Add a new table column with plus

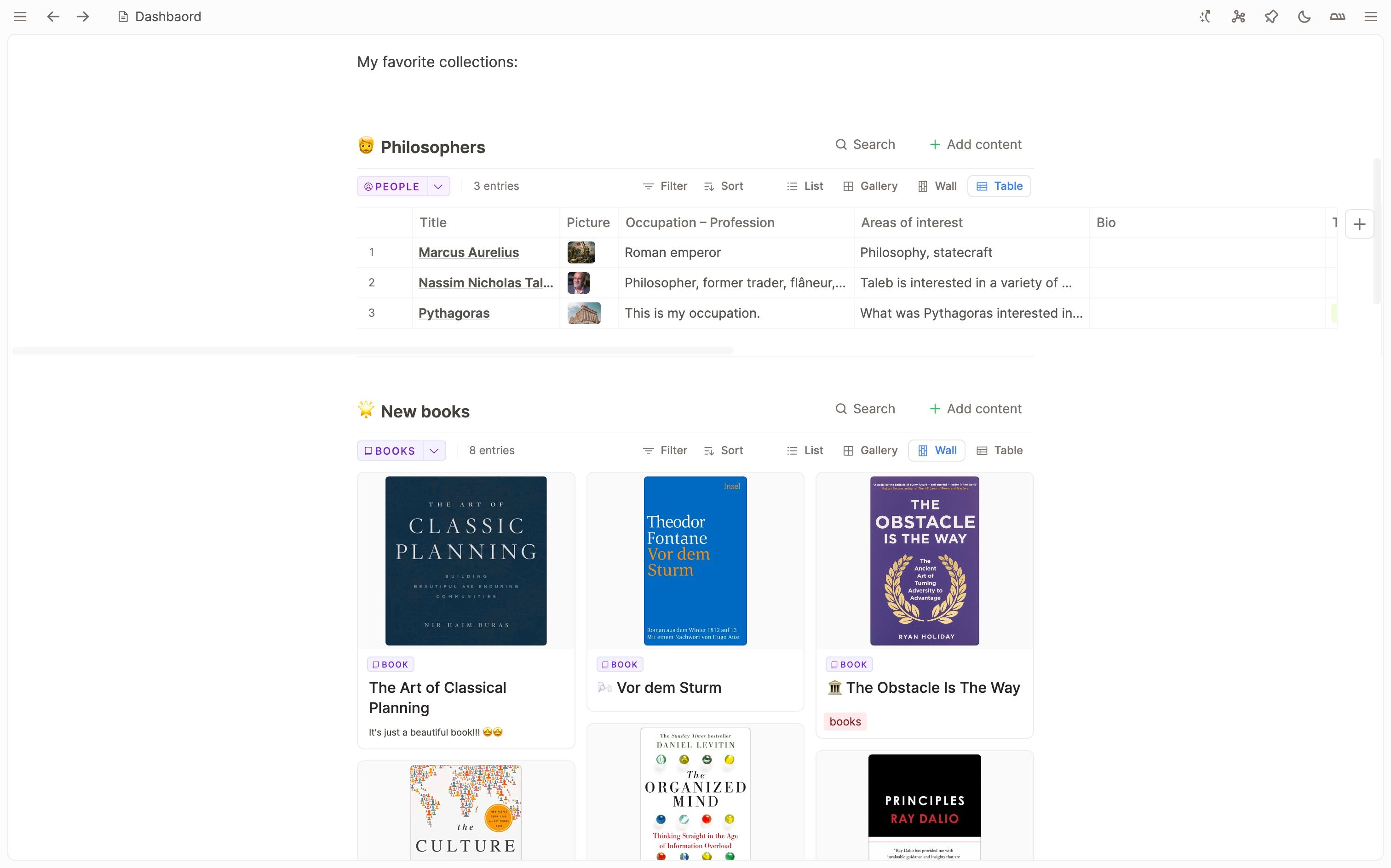tap(1359, 224)
